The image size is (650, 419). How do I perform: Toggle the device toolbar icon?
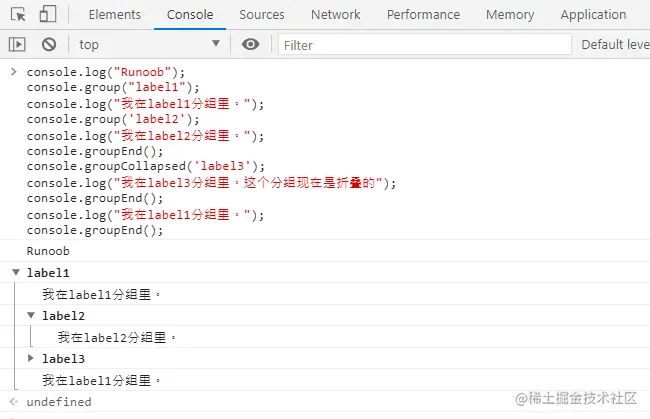[x=48, y=15]
